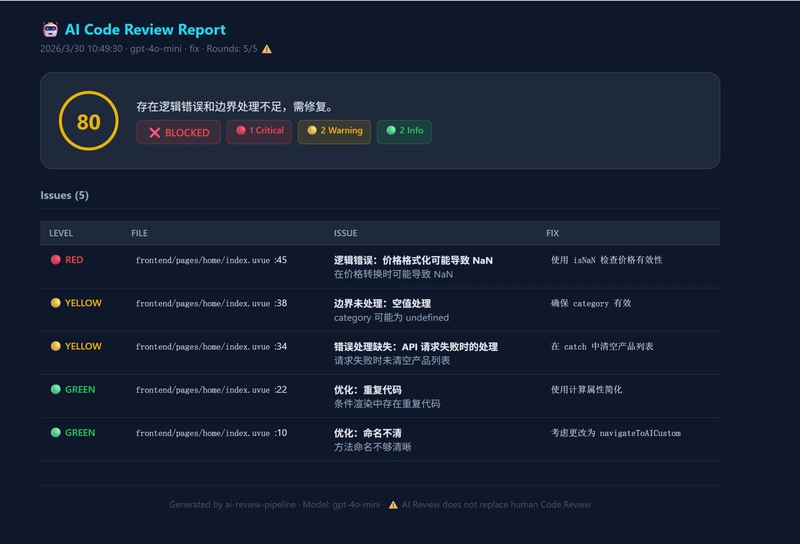Click the footer warning triangle icon

click(x=393, y=505)
